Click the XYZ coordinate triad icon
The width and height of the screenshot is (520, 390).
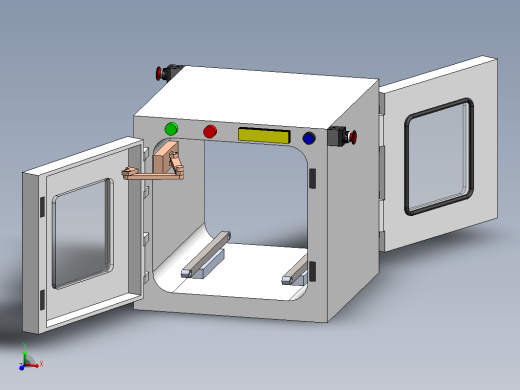click(x=30, y=357)
